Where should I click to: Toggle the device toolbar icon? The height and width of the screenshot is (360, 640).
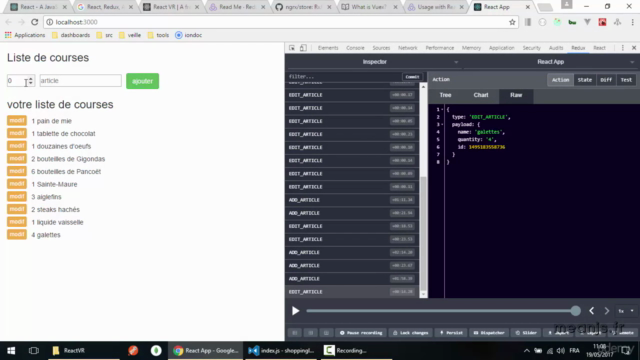(x=303, y=48)
